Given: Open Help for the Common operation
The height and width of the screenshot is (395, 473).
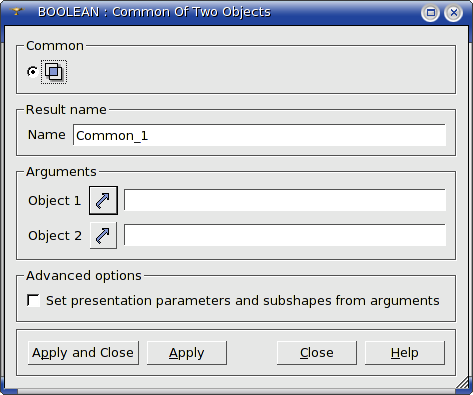Looking at the screenshot, I should click(405, 353).
